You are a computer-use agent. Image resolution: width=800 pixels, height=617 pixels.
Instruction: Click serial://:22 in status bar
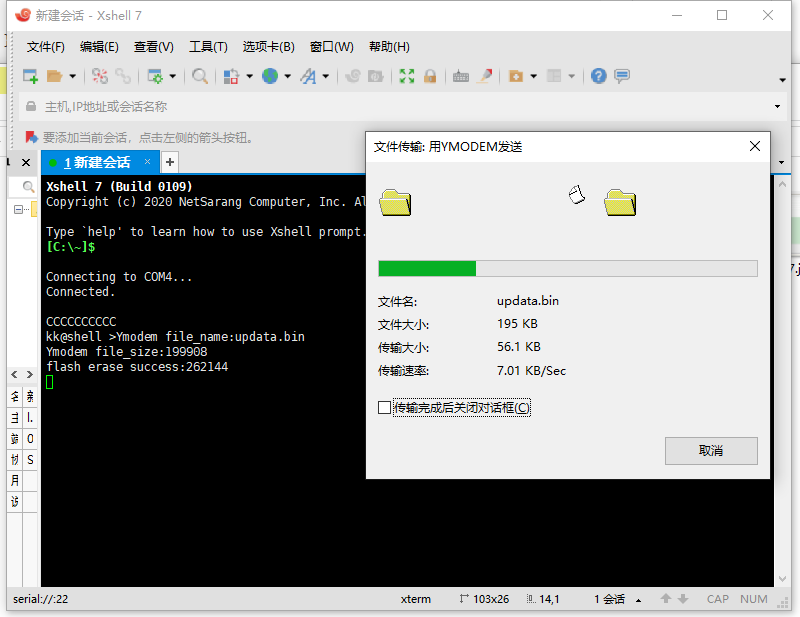pyautogui.click(x=40, y=599)
